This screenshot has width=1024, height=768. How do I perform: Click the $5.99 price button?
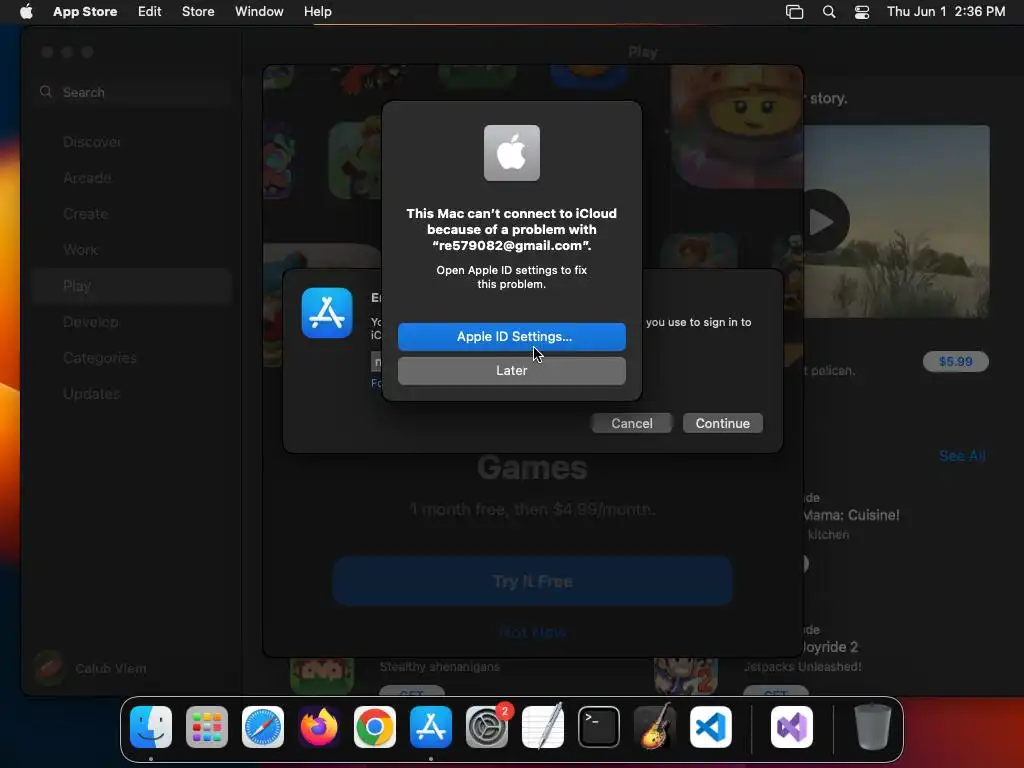tap(955, 361)
